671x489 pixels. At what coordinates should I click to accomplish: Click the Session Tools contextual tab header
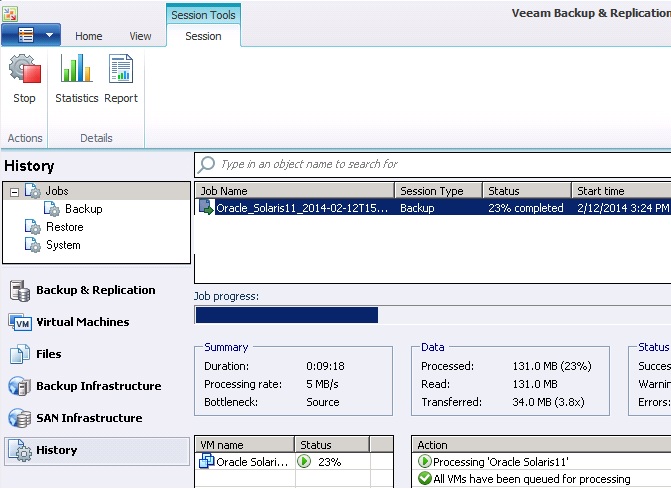point(203,15)
